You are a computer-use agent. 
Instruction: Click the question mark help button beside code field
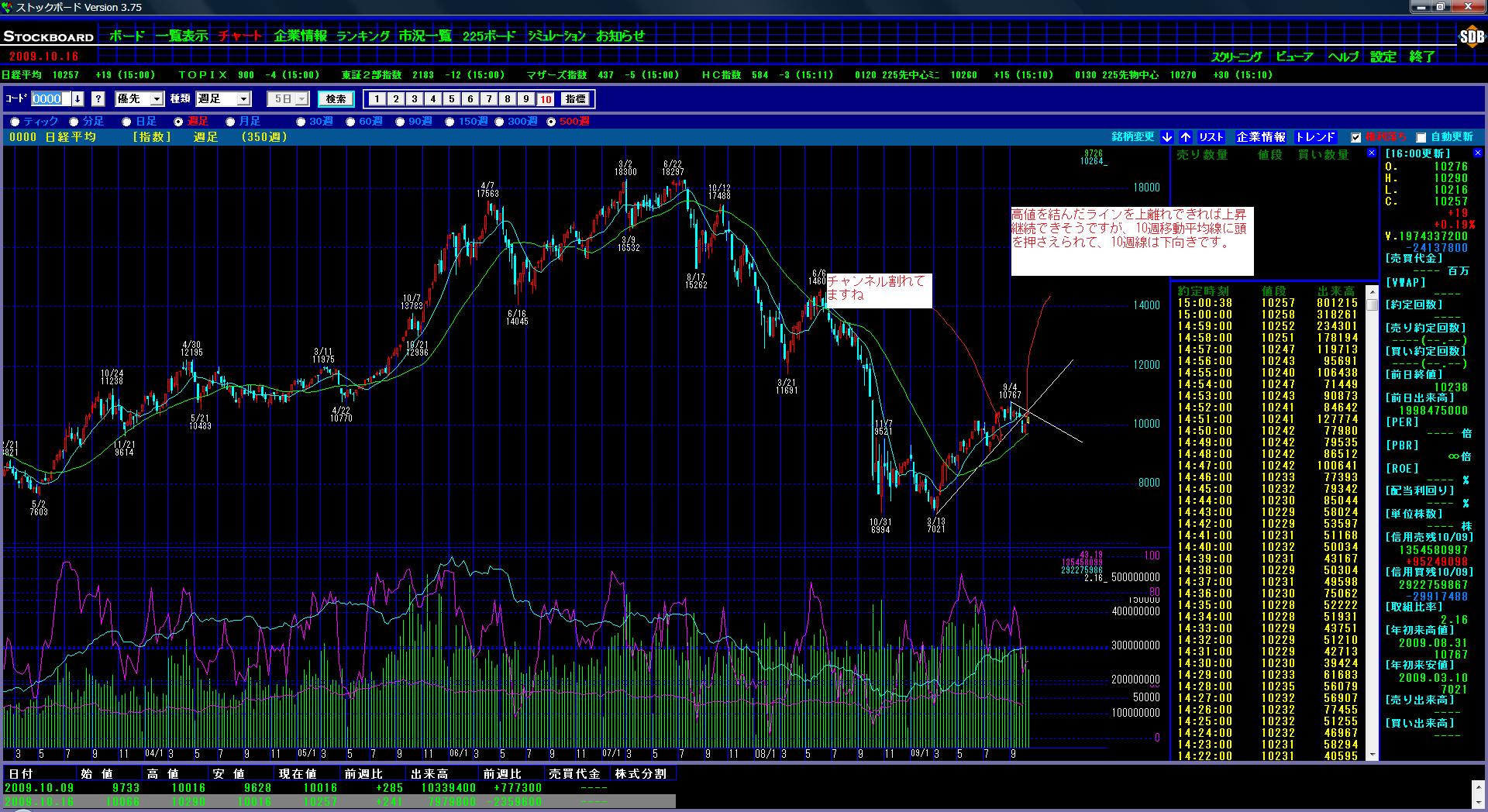pyautogui.click(x=98, y=99)
